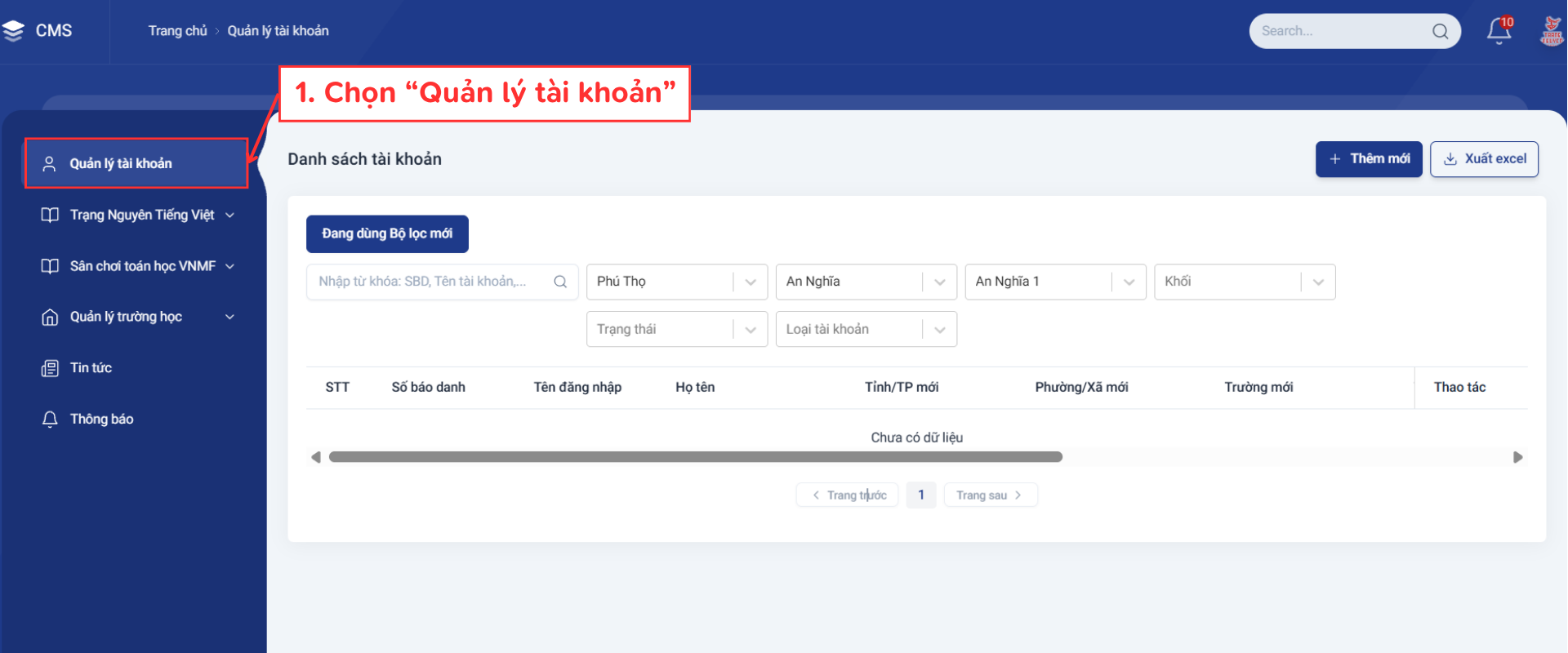Go to Trang chủ breadcrumb
The height and width of the screenshot is (653, 1568).
(178, 31)
